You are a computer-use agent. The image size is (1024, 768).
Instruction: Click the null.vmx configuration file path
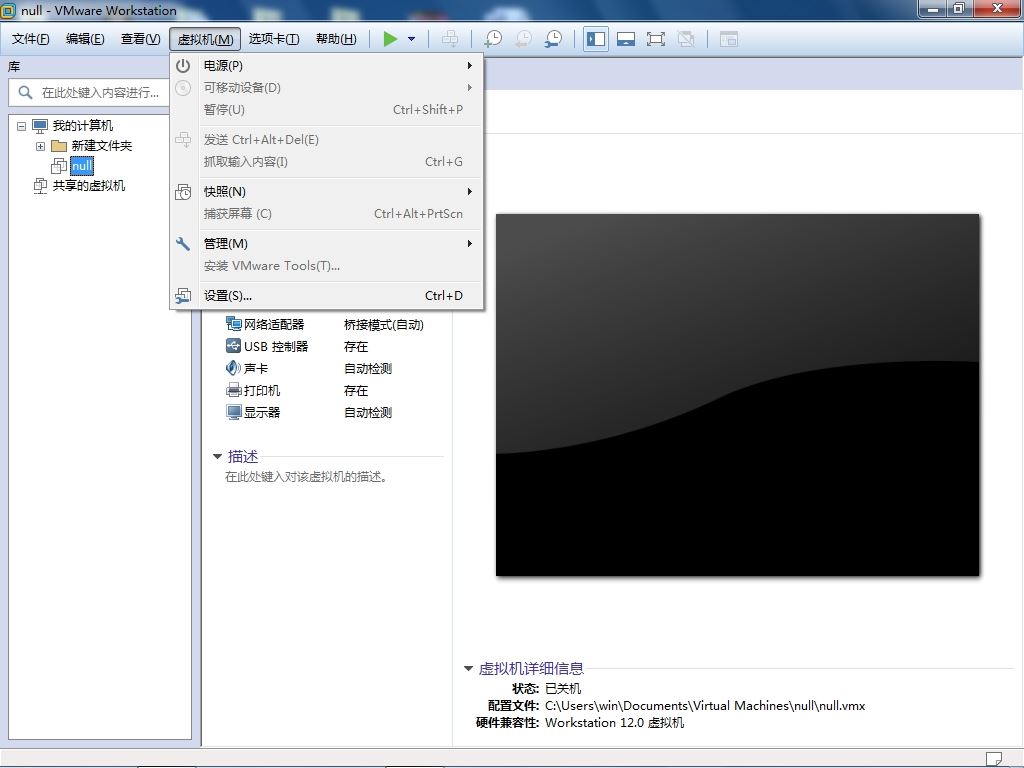[x=705, y=706]
